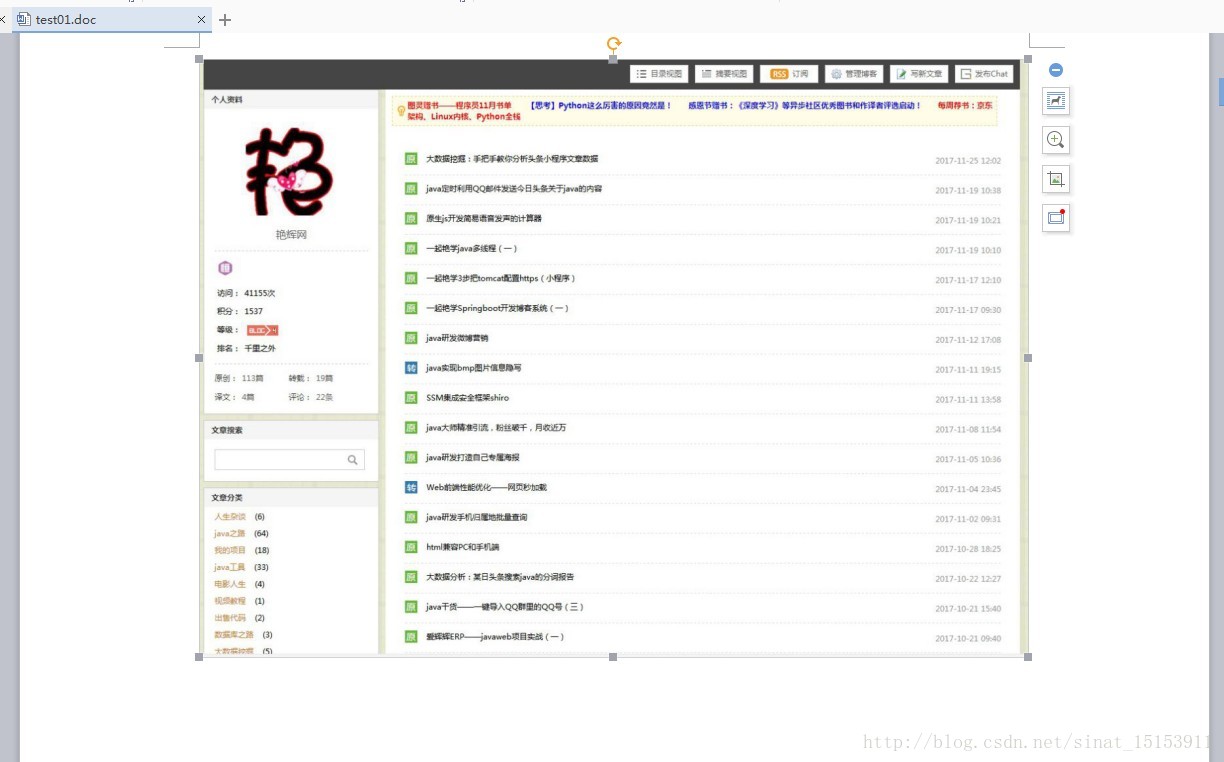The height and width of the screenshot is (762, 1224).
Task: Click article java研发打造自己专属海报
Action: tap(473, 457)
